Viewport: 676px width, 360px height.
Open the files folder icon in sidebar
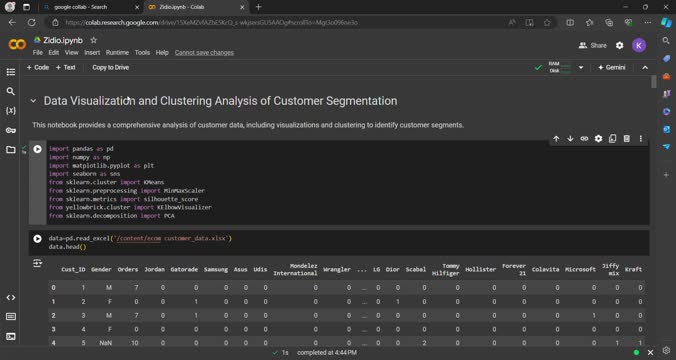[x=11, y=150]
